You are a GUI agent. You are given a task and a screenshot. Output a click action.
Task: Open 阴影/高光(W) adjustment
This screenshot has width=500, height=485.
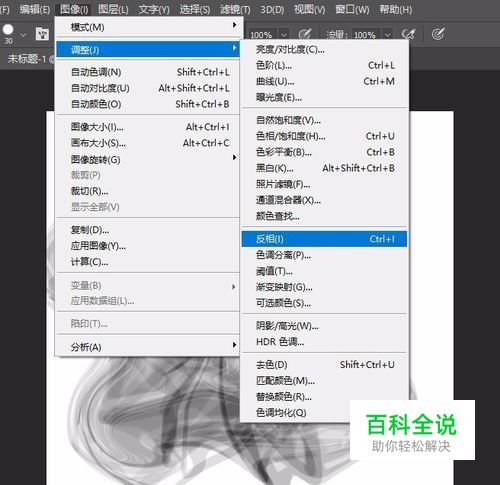[324, 326]
